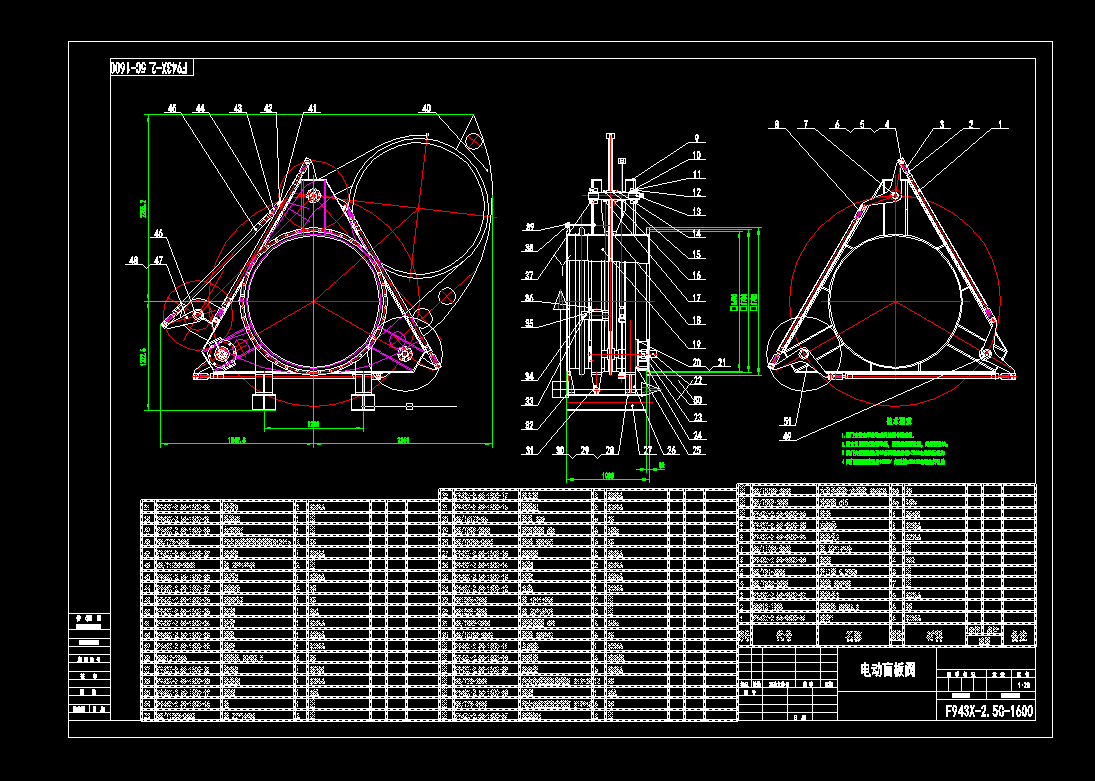Image resolution: width=1095 pixels, height=781 pixels.
Task: Click part callout number 16
Action: (697, 276)
